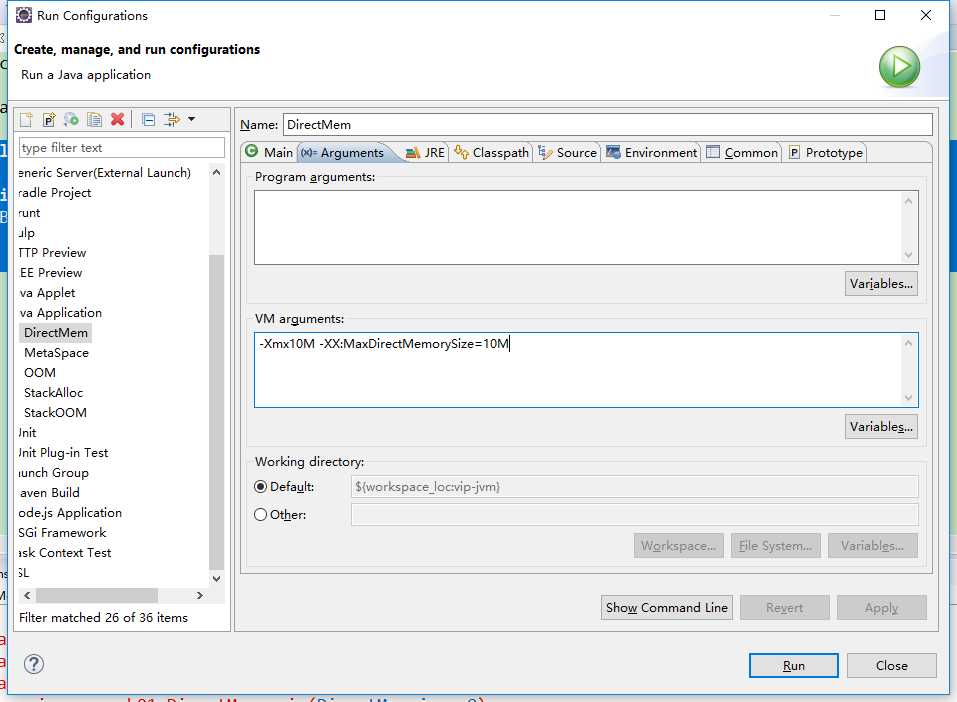Select MetaSpace configuration in the tree
Image resolution: width=957 pixels, height=702 pixels.
point(56,353)
